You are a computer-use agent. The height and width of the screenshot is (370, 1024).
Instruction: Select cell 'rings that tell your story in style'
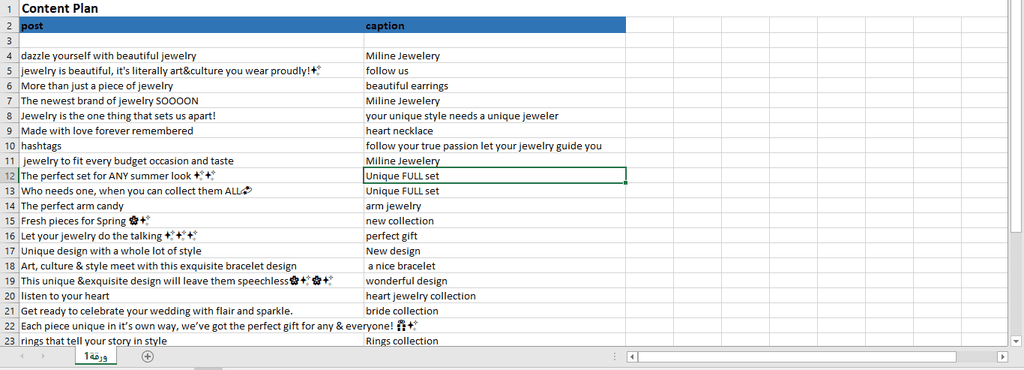(191, 341)
